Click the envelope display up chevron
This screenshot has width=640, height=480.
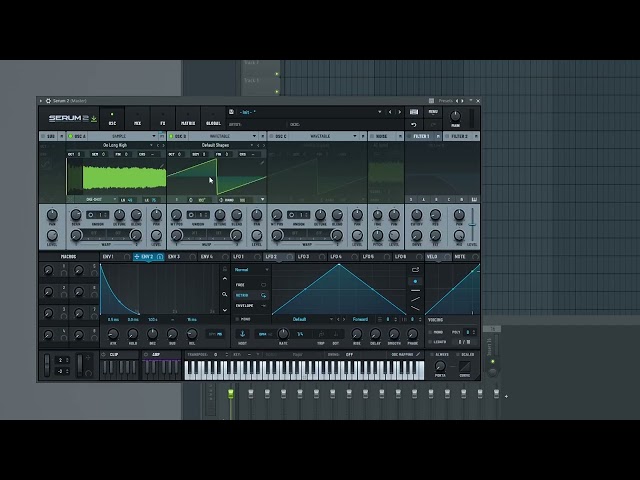(224, 279)
